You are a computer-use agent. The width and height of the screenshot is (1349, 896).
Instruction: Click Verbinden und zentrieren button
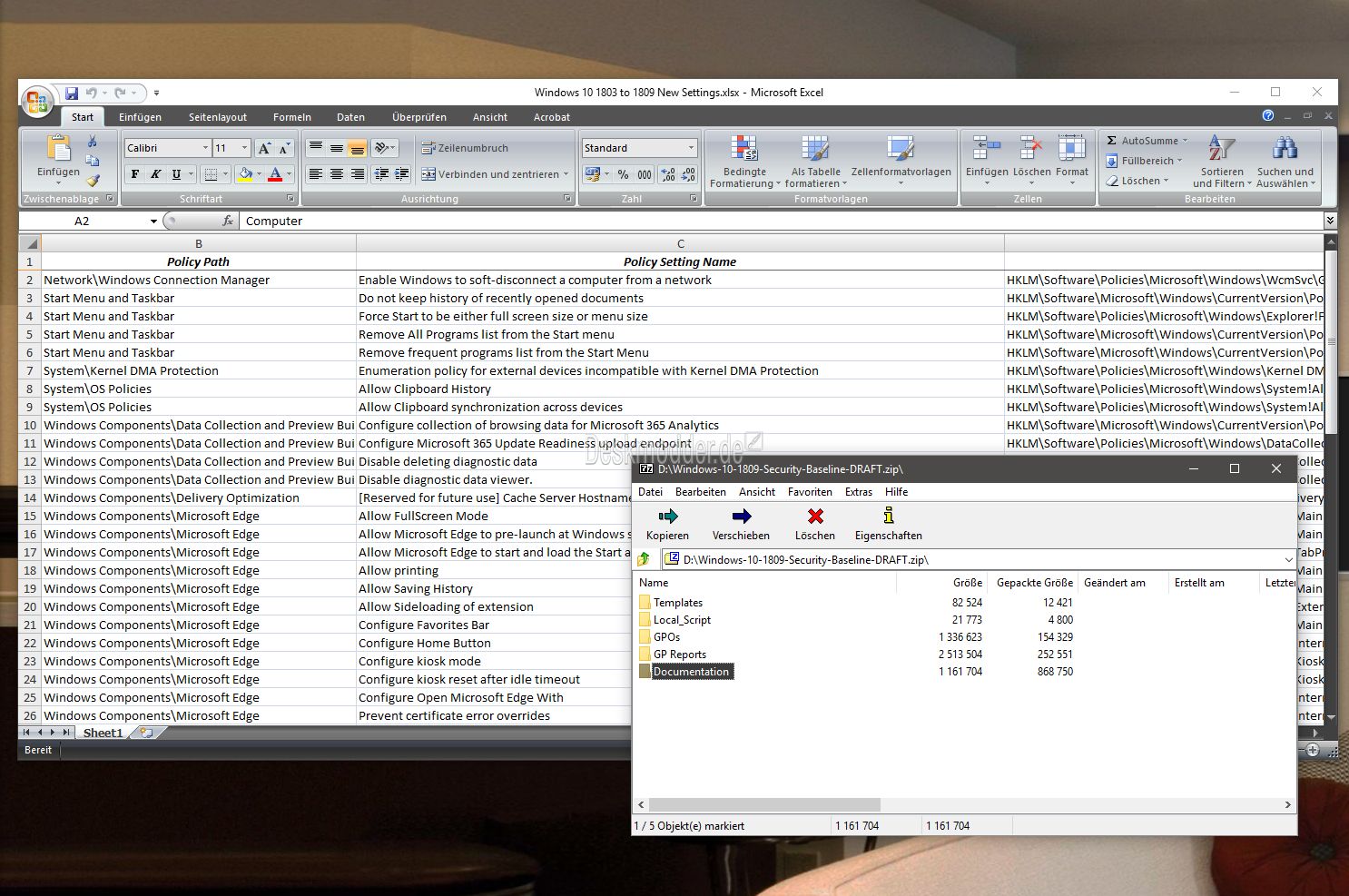(x=495, y=174)
